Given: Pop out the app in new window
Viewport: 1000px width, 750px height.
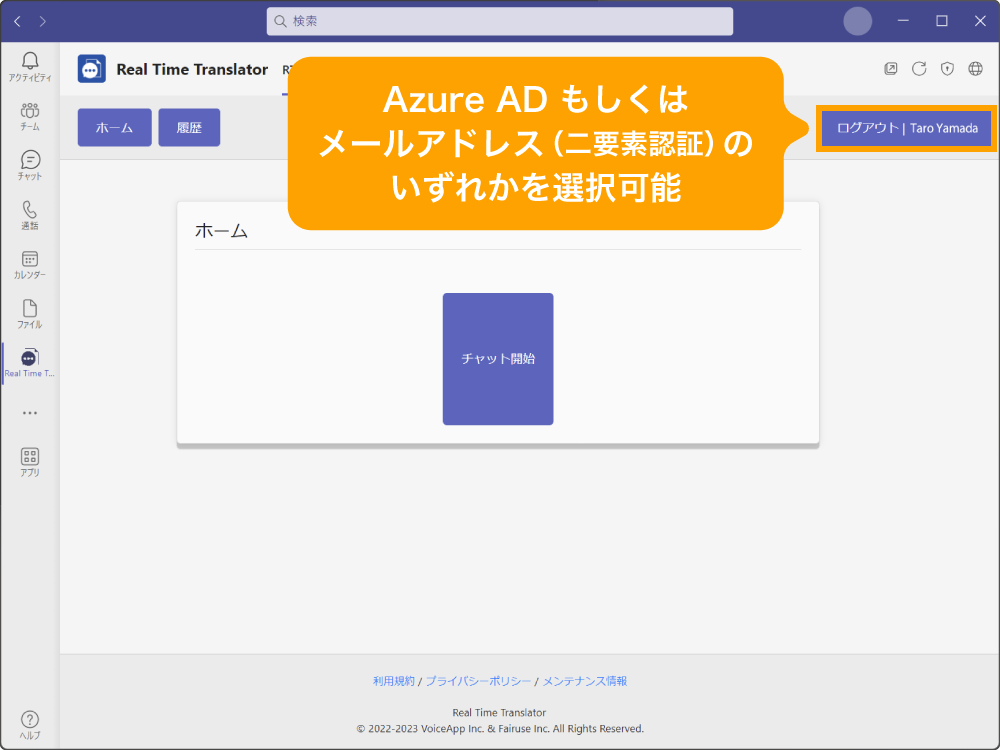Looking at the screenshot, I should pos(891,69).
